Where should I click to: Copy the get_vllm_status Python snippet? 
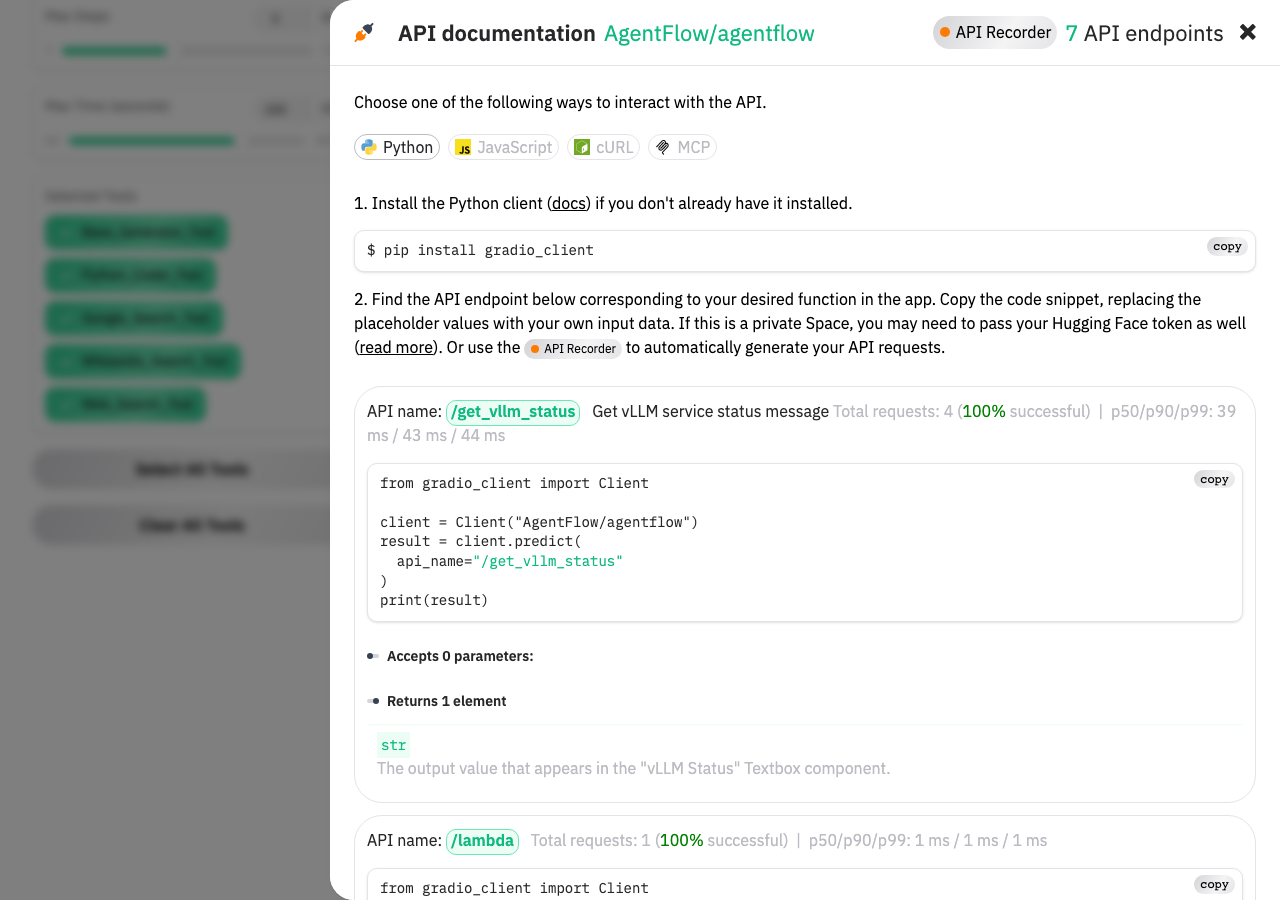tap(1214, 480)
